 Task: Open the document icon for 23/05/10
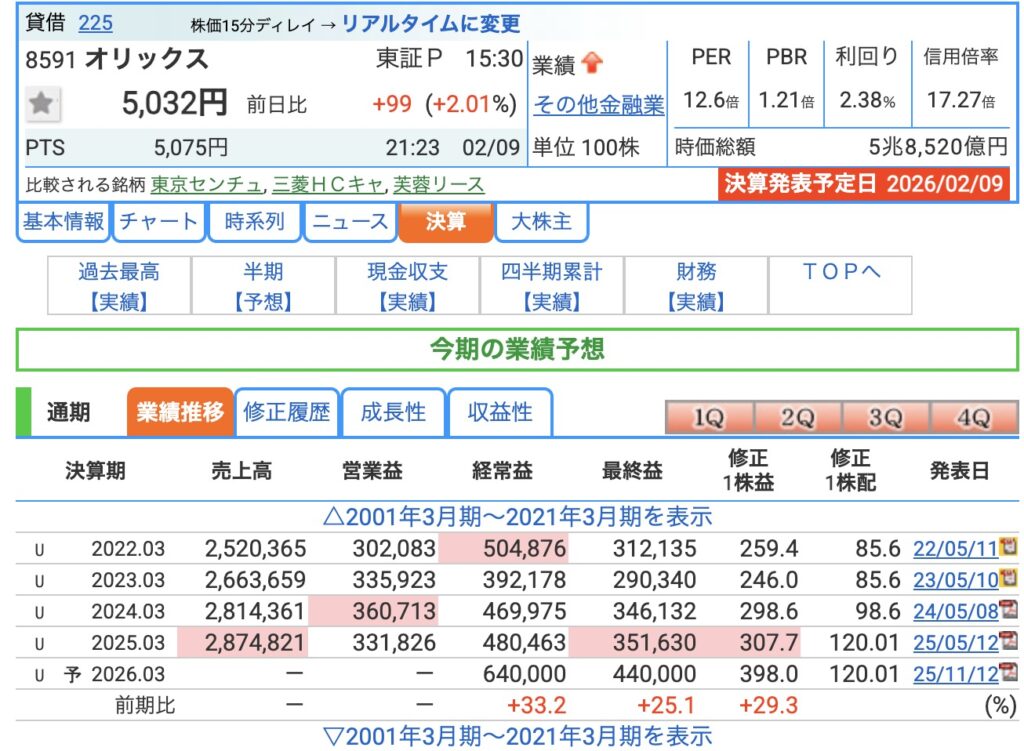(x=1007, y=577)
